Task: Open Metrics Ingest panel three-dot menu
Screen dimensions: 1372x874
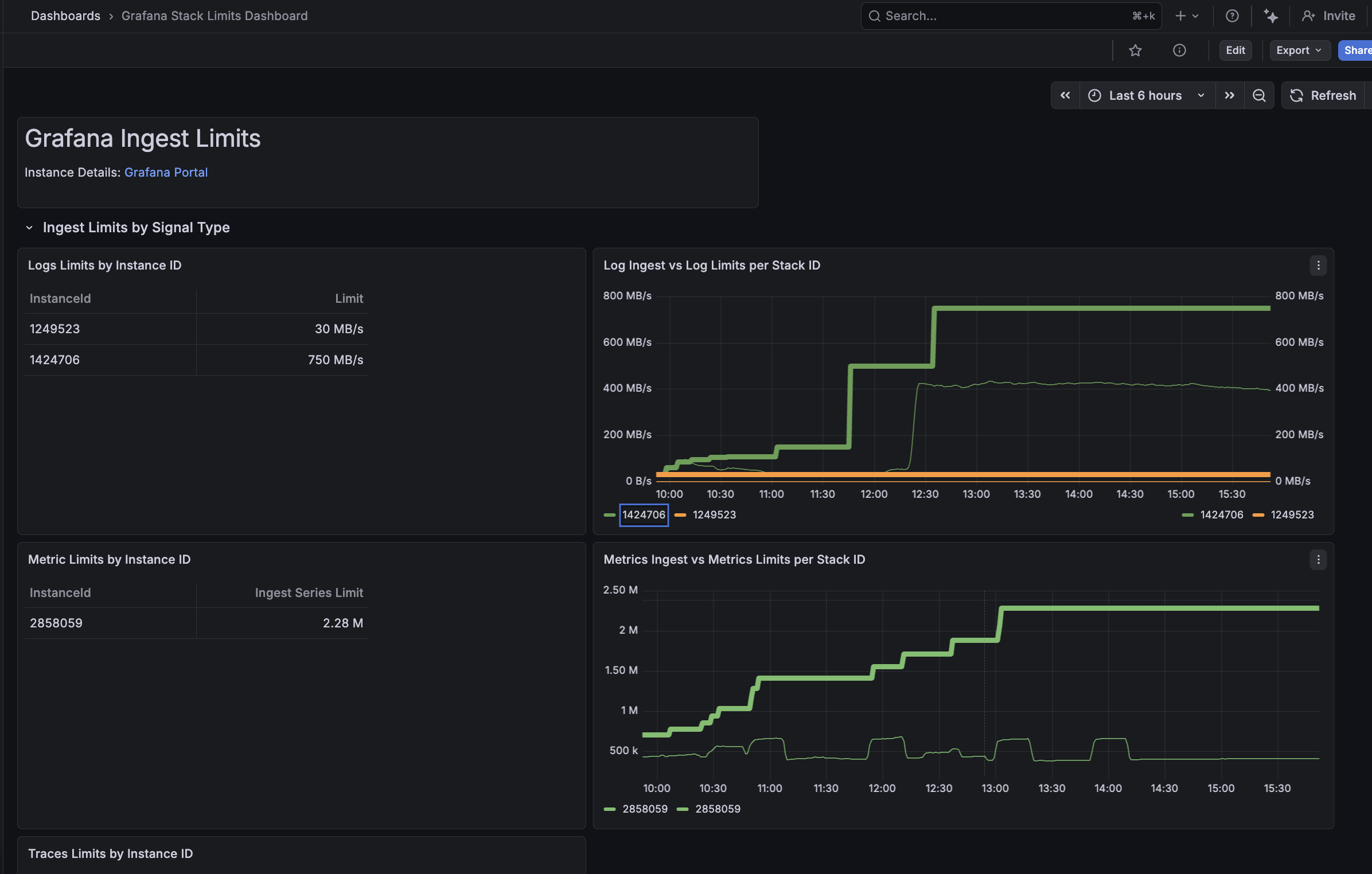Action: (1318, 560)
